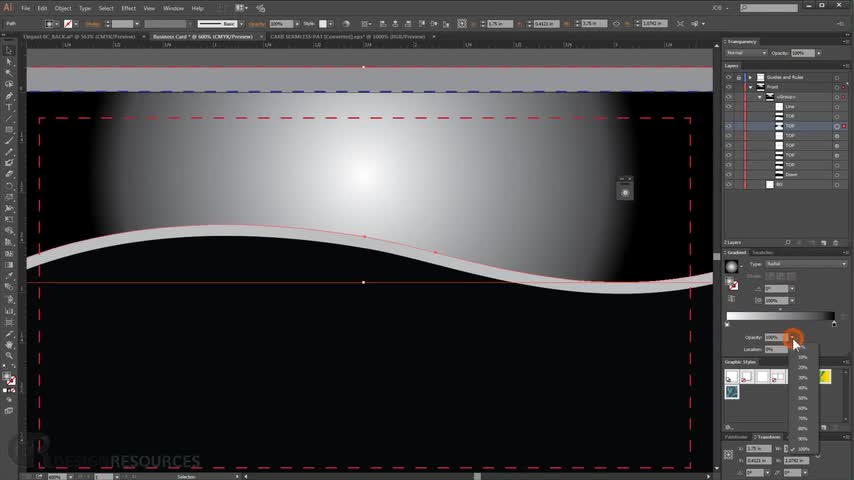Hide the BG sublayer

click(729, 185)
